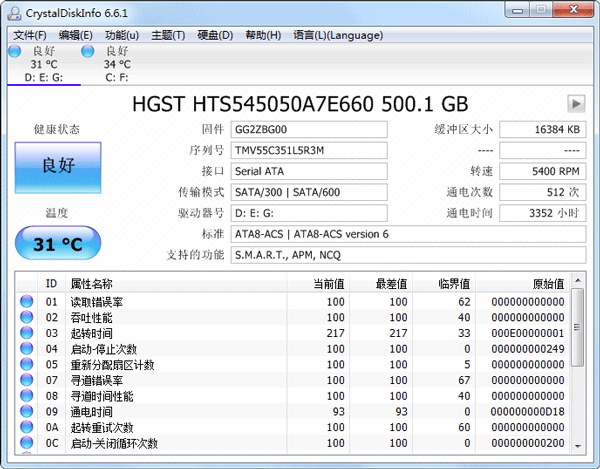Open the 编辑(E) menu
The image size is (600, 469).
(75, 35)
